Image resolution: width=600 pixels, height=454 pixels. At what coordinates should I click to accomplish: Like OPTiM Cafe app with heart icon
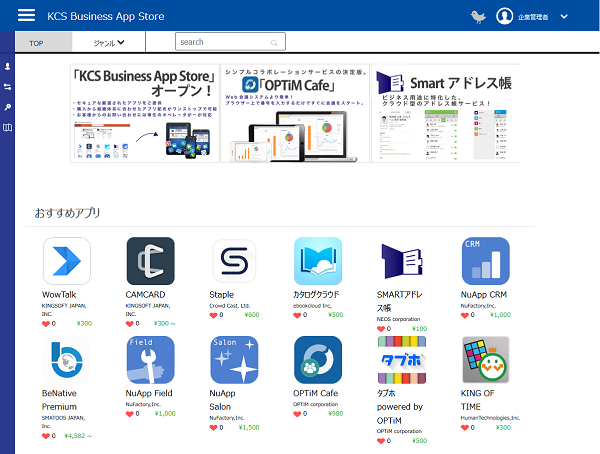(x=297, y=414)
